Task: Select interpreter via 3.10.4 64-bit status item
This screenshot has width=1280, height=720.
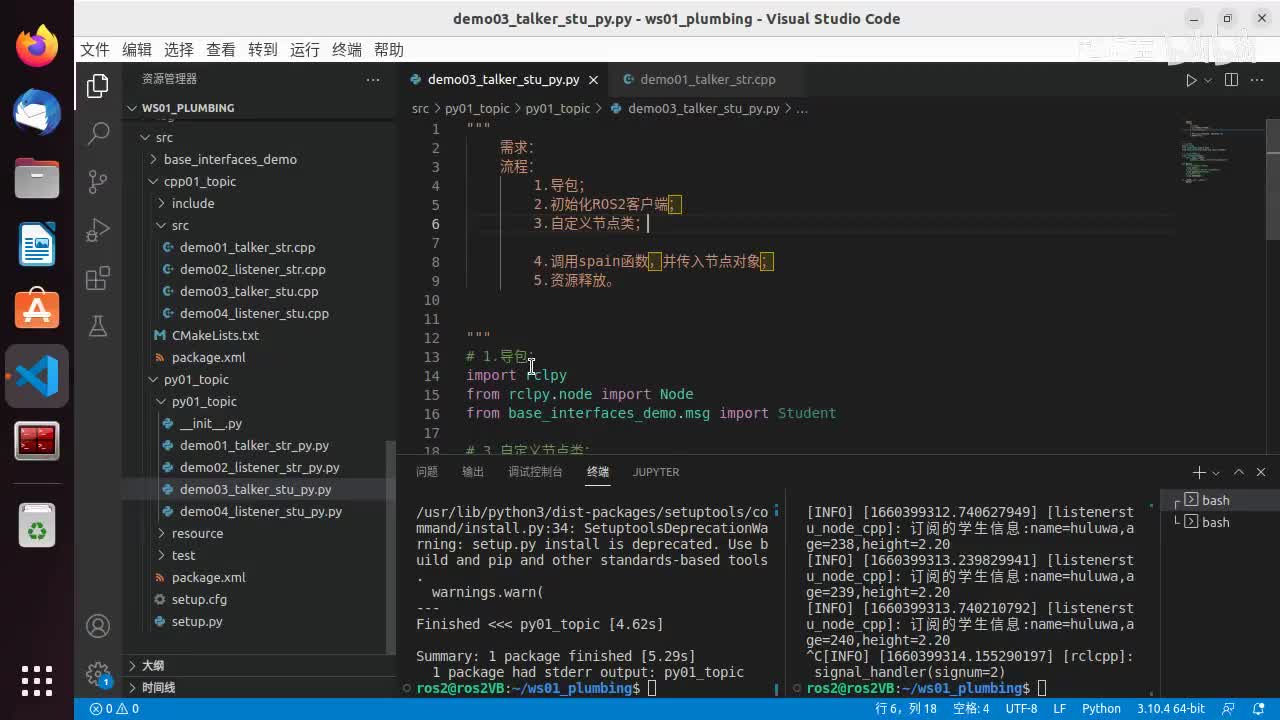Action: click(1170, 709)
